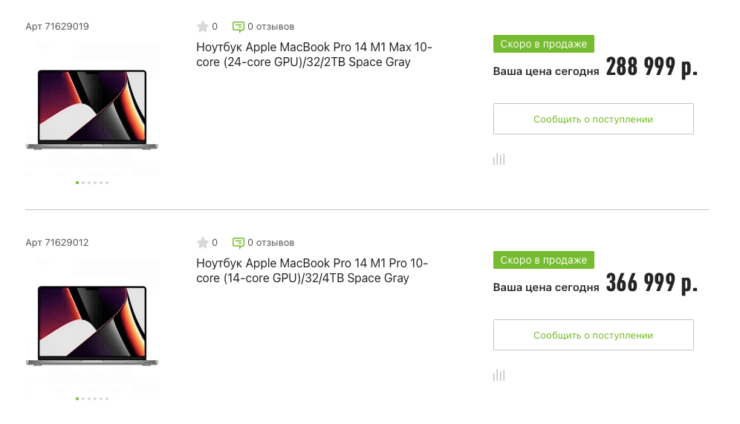Open "0 отзывов" for the M1 Pro laptop
740x424 pixels.
[x=271, y=242]
